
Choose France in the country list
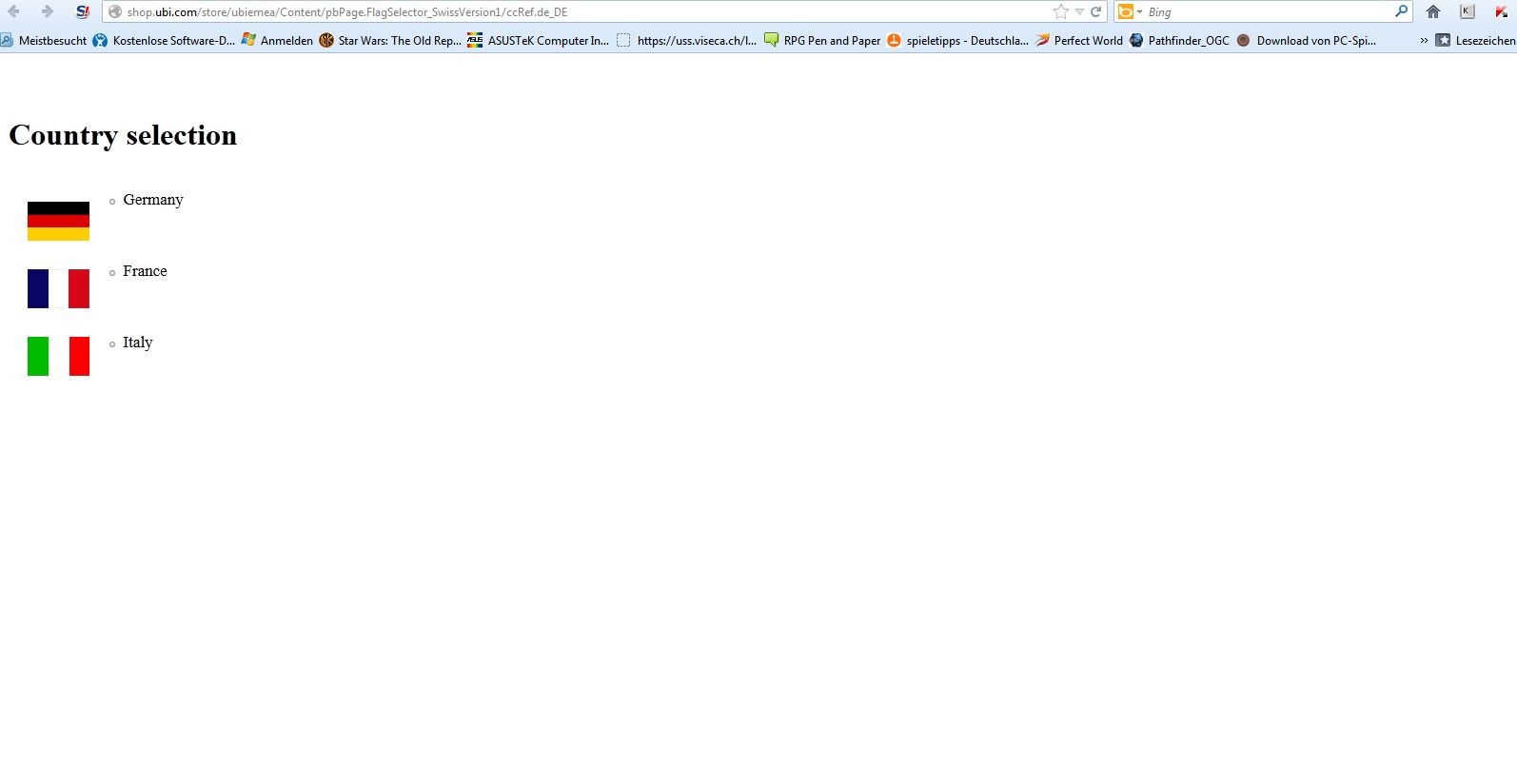(x=145, y=271)
